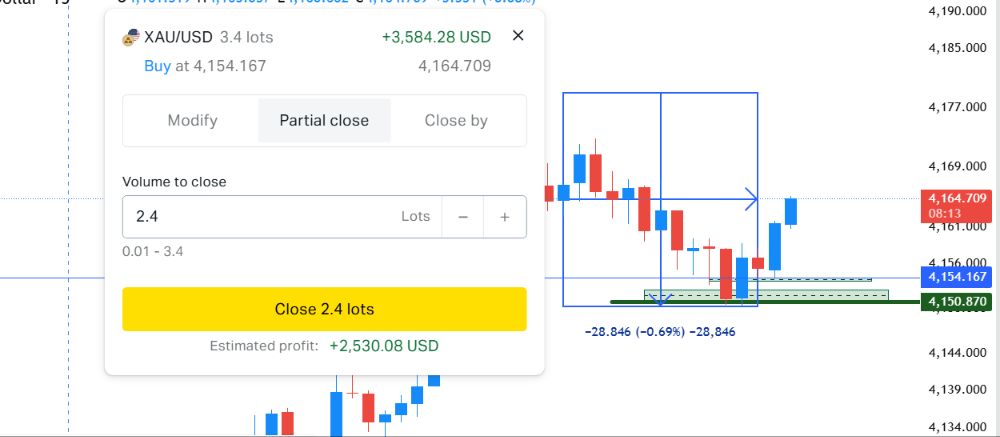Viewport: 1000px width, 437px height.
Task: Click the yellow Close 2.4 lots button
Action: [324, 309]
